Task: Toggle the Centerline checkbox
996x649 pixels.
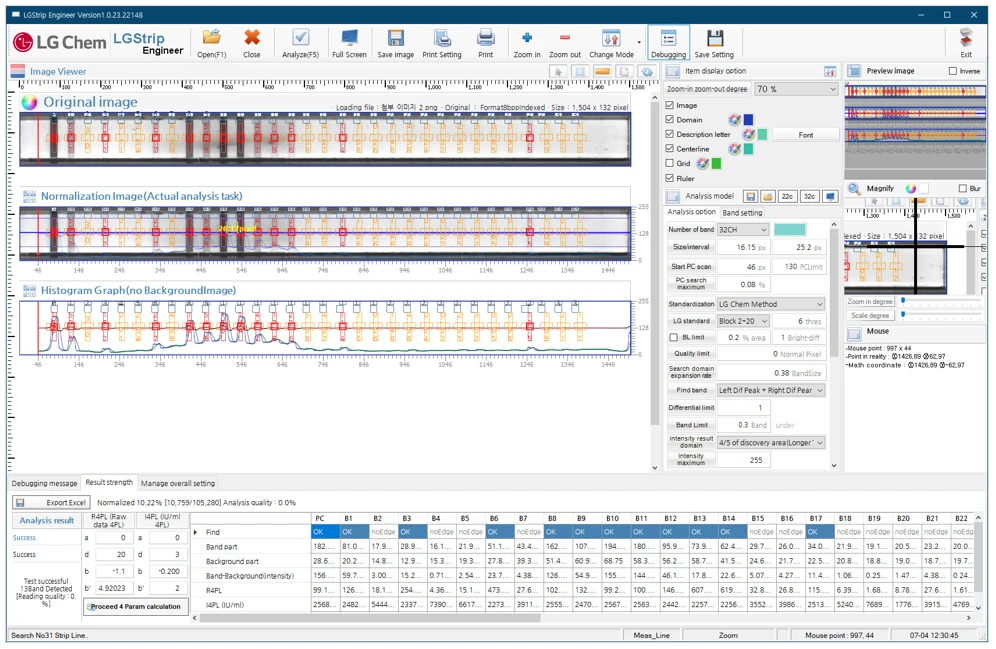Action: point(670,149)
